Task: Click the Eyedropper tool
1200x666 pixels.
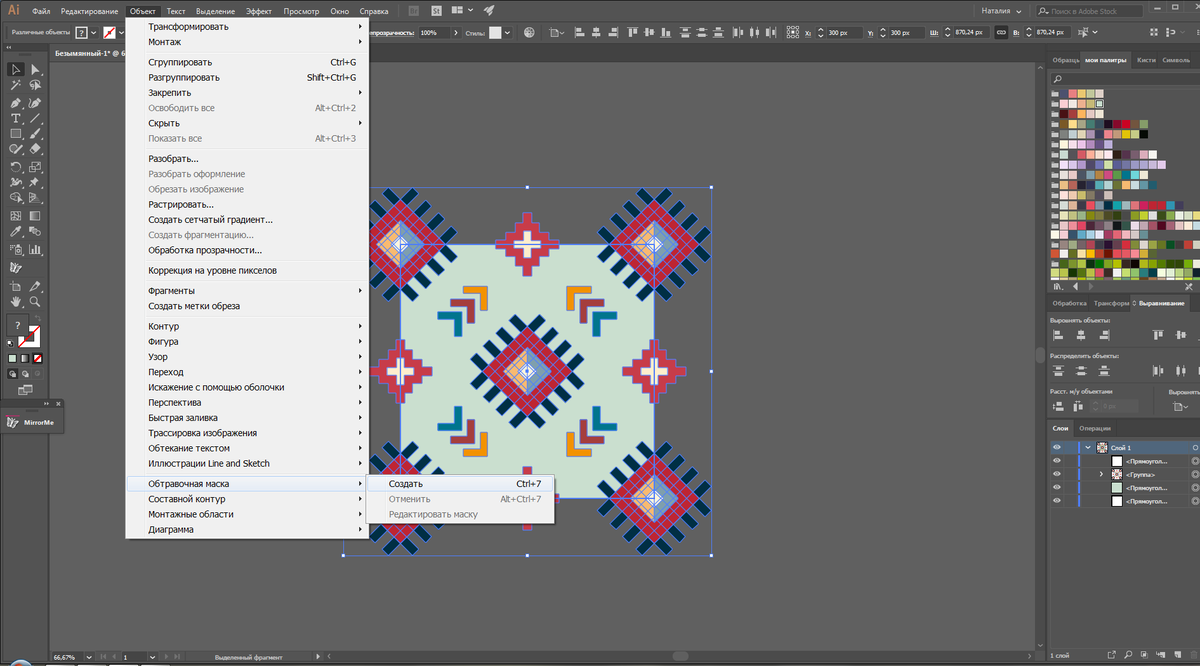Action: (16, 232)
